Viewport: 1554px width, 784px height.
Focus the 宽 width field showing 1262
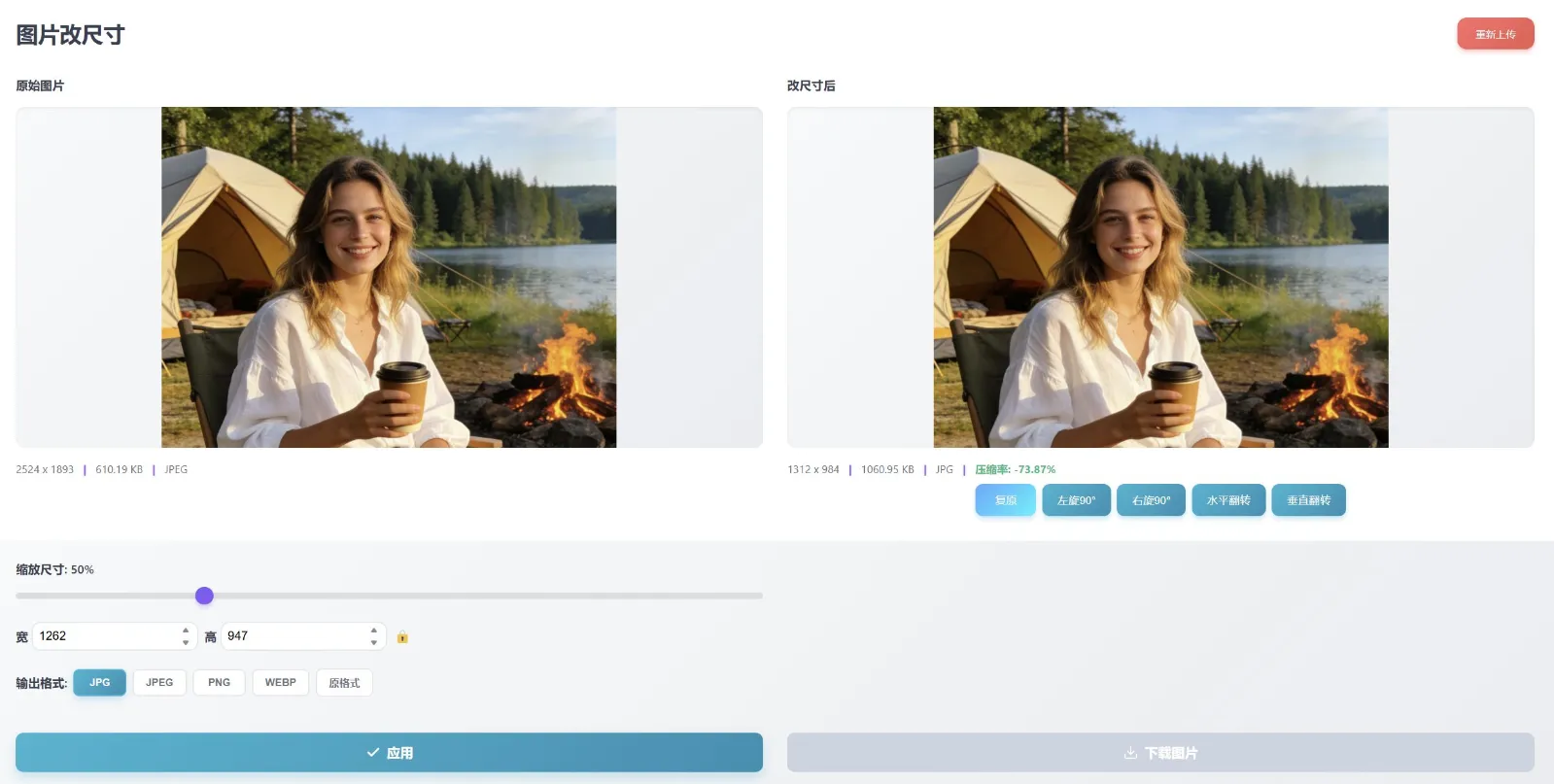tap(115, 636)
